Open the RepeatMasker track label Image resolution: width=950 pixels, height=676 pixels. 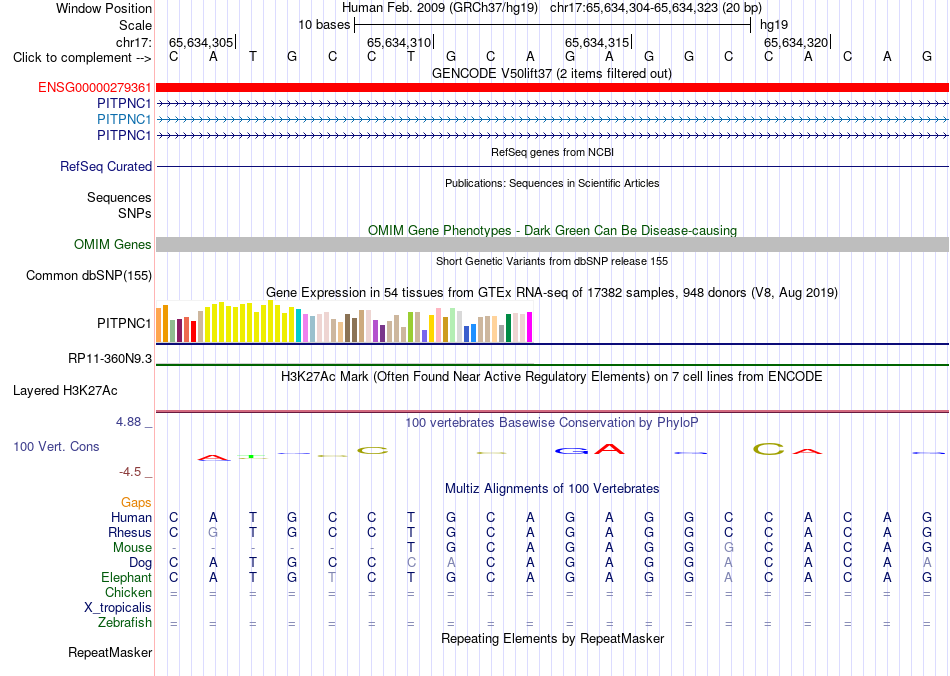(110, 653)
